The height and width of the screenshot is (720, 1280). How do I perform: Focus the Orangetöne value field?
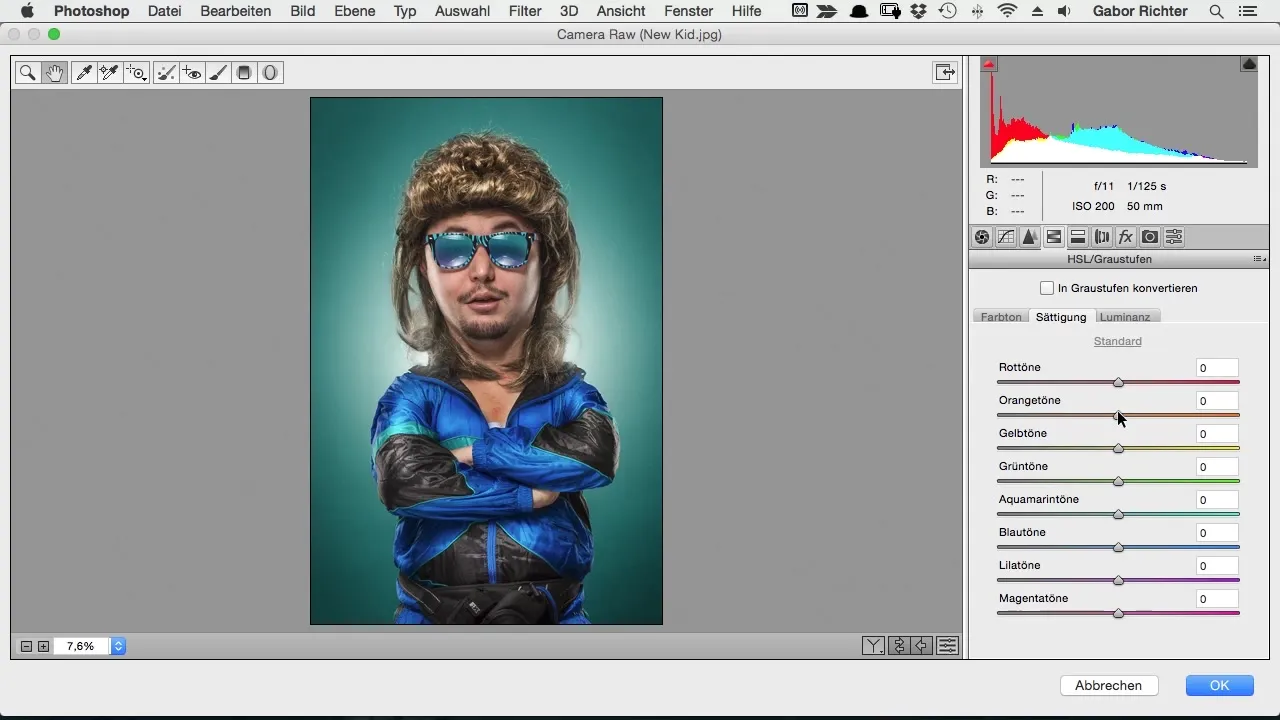pyautogui.click(x=1217, y=401)
